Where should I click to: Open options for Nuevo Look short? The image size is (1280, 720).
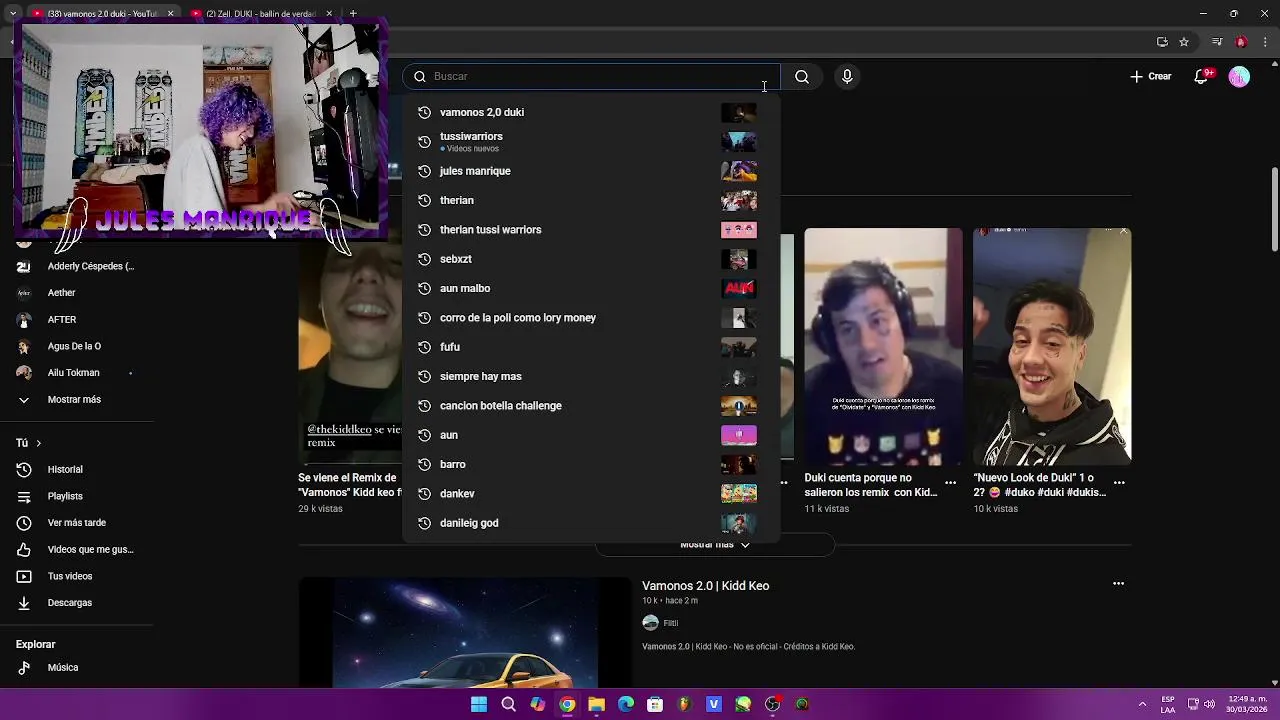click(x=1119, y=482)
